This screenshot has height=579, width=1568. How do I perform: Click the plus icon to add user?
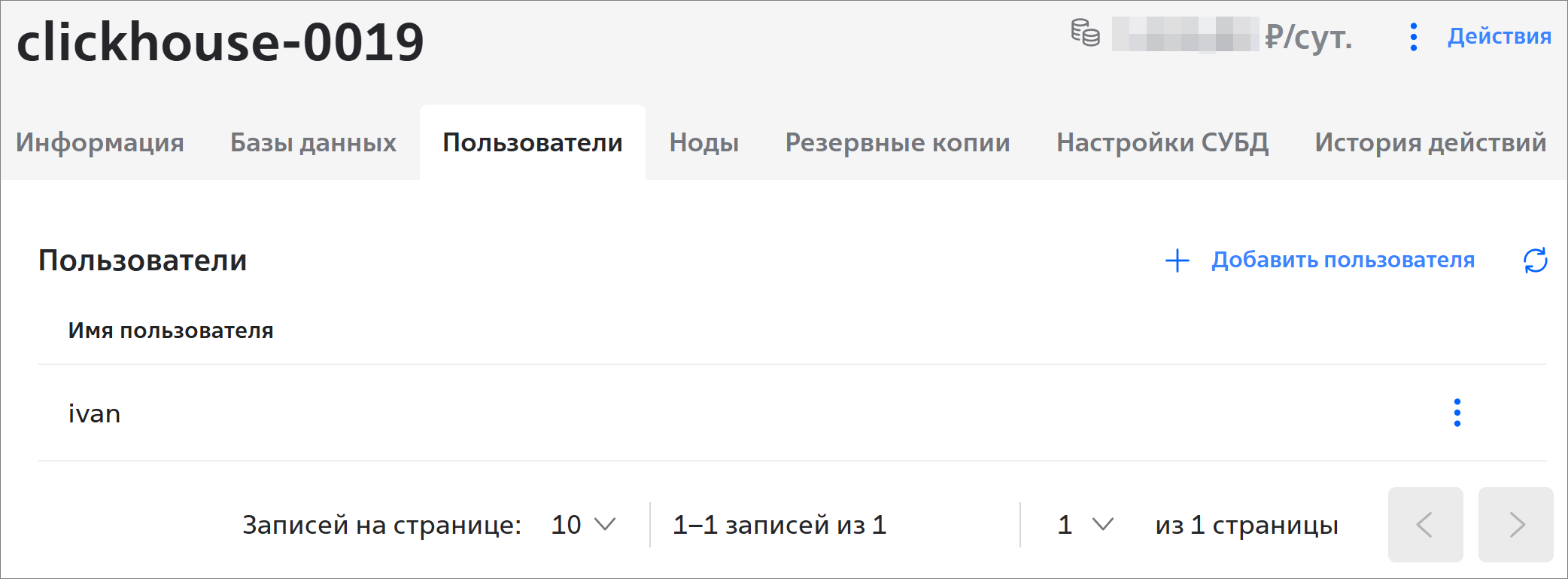[1178, 261]
